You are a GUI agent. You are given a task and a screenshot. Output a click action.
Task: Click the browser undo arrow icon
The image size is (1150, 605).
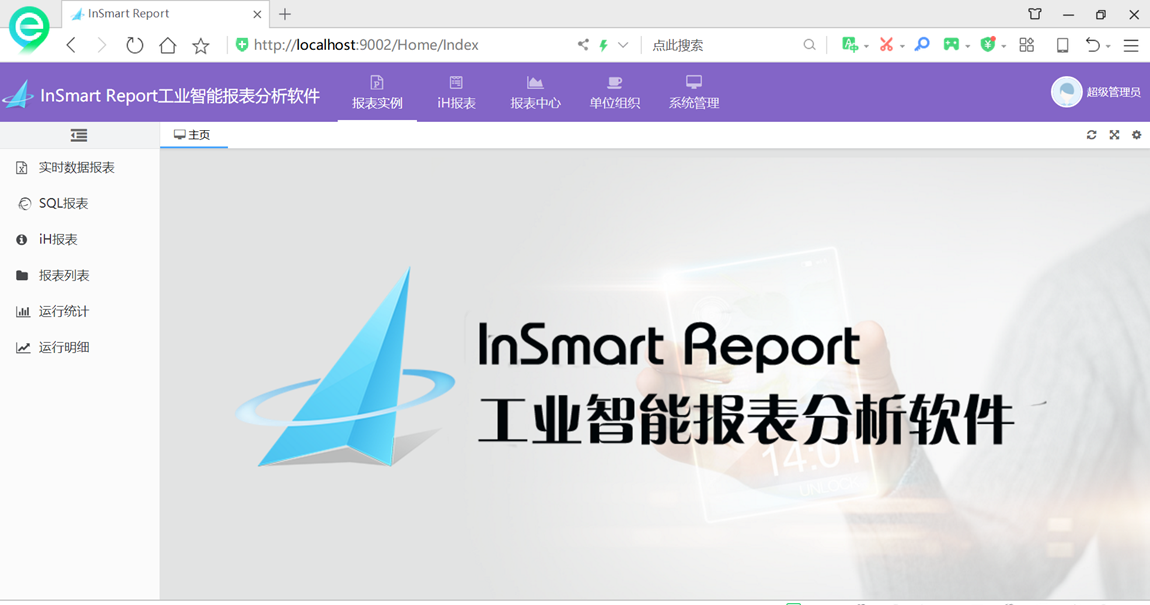[1093, 45]
